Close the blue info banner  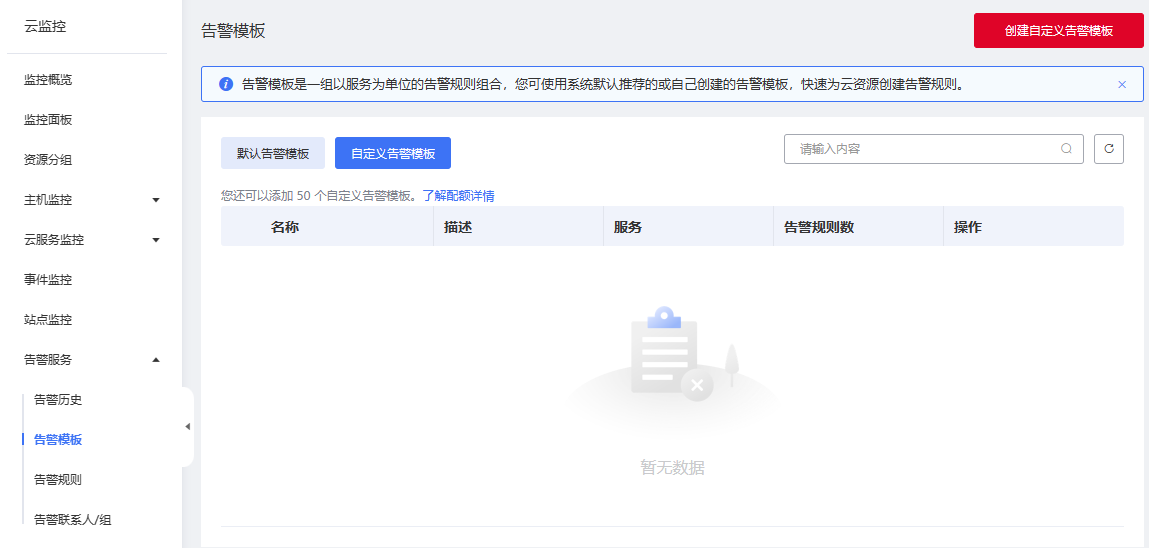click(1122, 85)
